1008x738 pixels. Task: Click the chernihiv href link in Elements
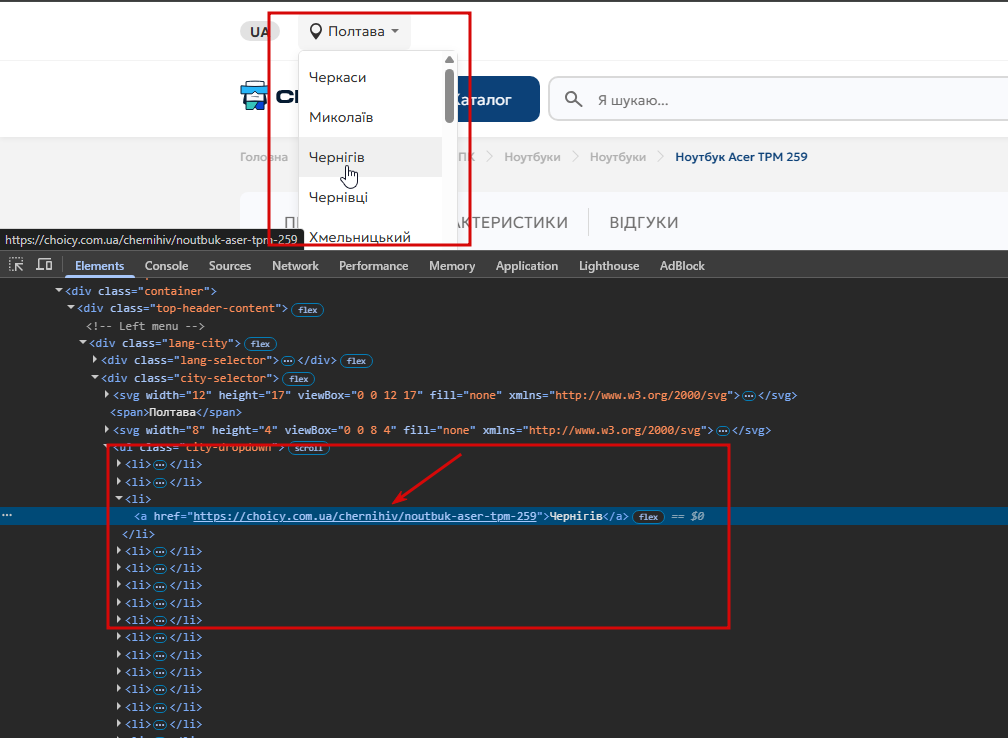364,516
